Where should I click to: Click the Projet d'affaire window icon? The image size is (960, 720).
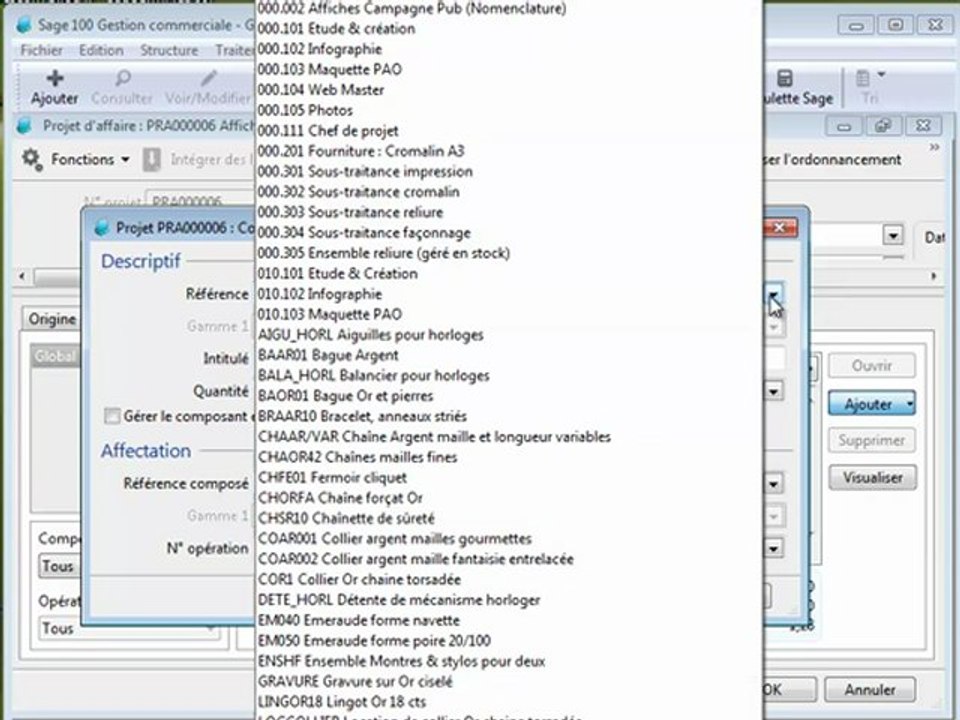click(25, 126)
